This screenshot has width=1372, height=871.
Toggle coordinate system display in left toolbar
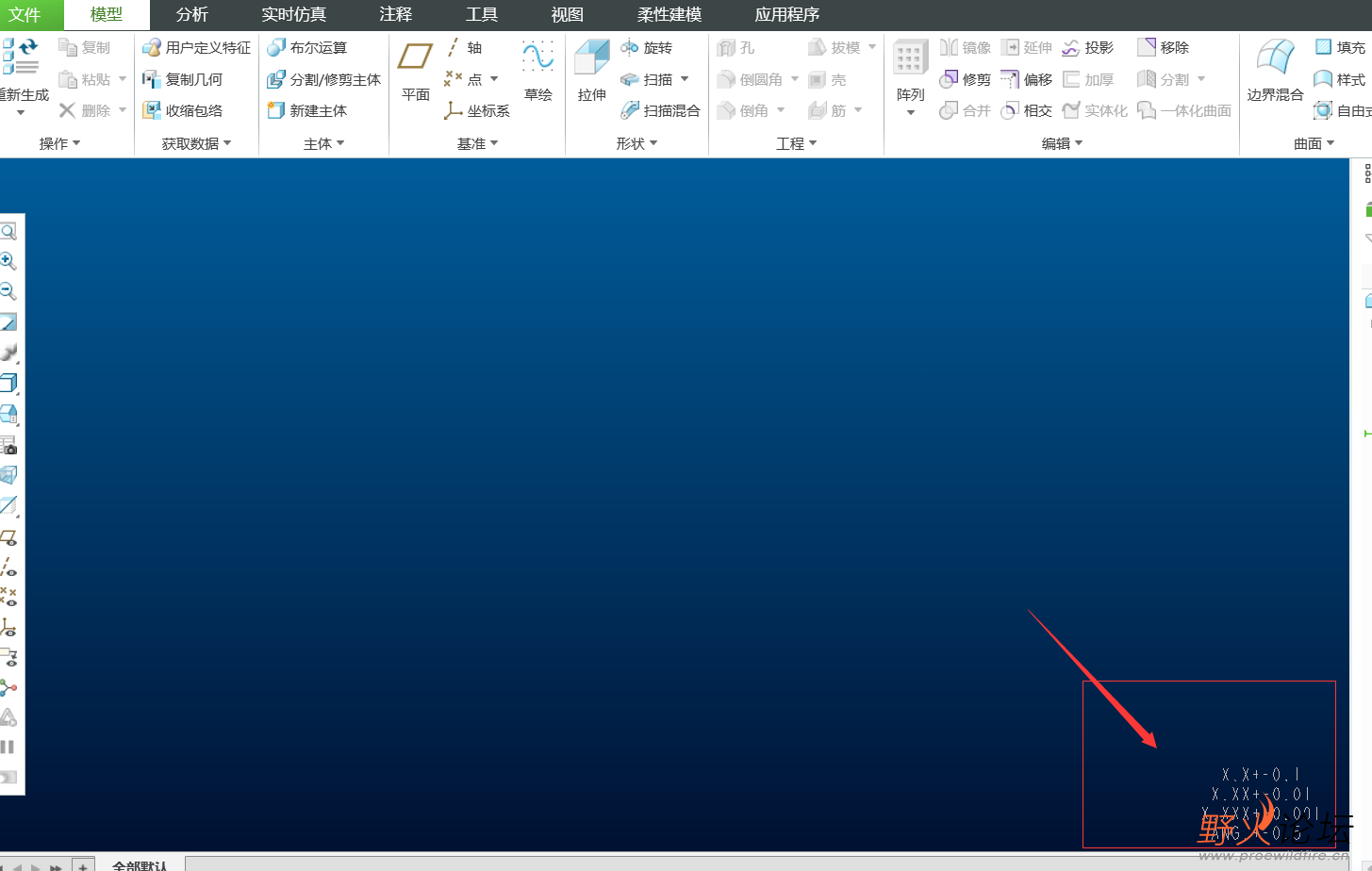[8, 627]
